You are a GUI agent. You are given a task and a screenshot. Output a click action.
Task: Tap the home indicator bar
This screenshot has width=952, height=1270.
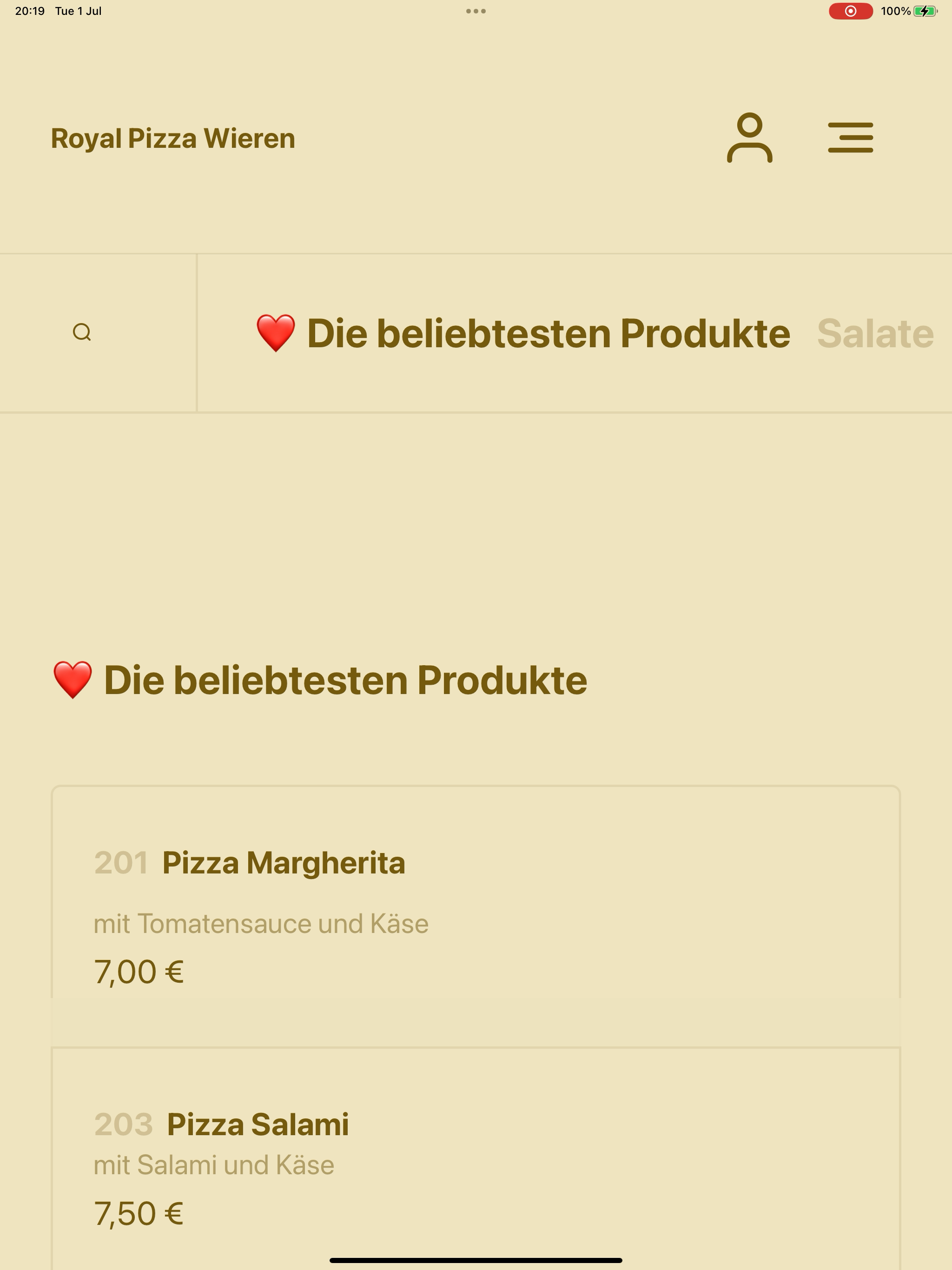tap(476, 1260)
